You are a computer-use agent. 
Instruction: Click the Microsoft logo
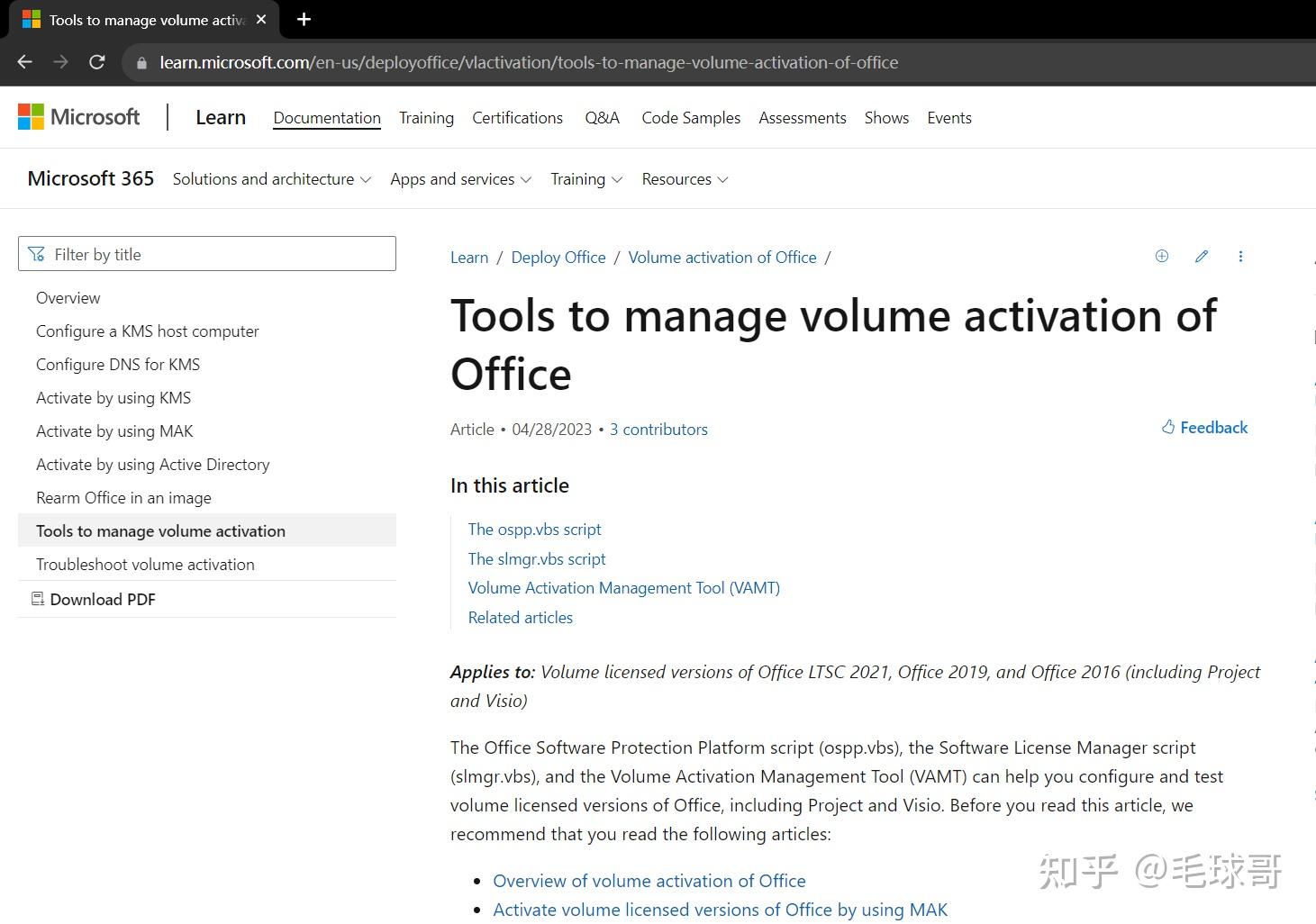(x=79, y=117)
